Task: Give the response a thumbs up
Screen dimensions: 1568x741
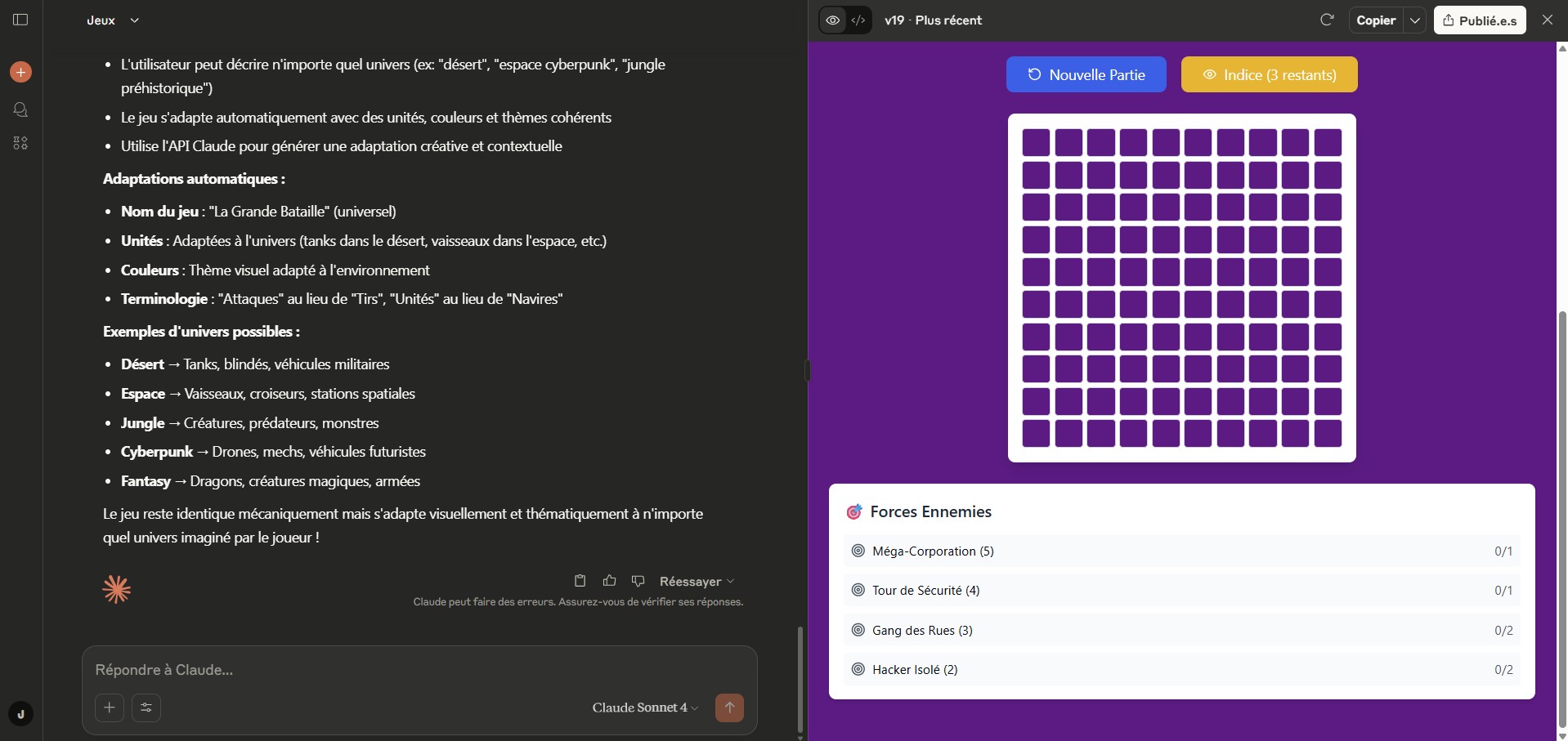Action: (x=609, y=581)
